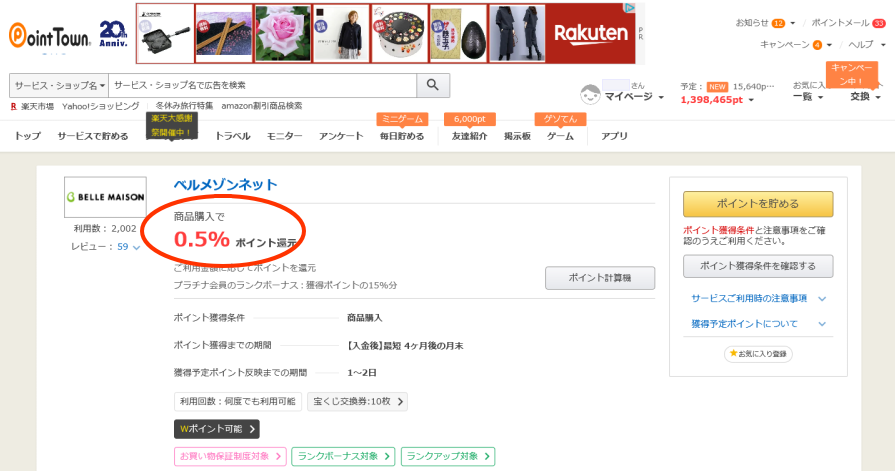The height and width of the screenshot is (471, 895).
Task: Open the Yahoo!ショッピング quick link
Action: coord(100,106)
